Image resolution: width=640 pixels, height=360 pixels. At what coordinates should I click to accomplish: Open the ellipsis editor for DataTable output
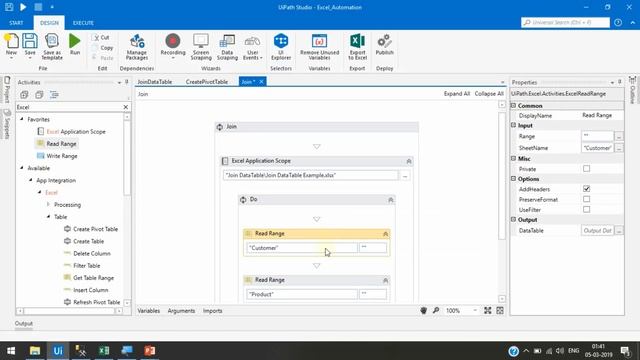(x=619, y=231)
